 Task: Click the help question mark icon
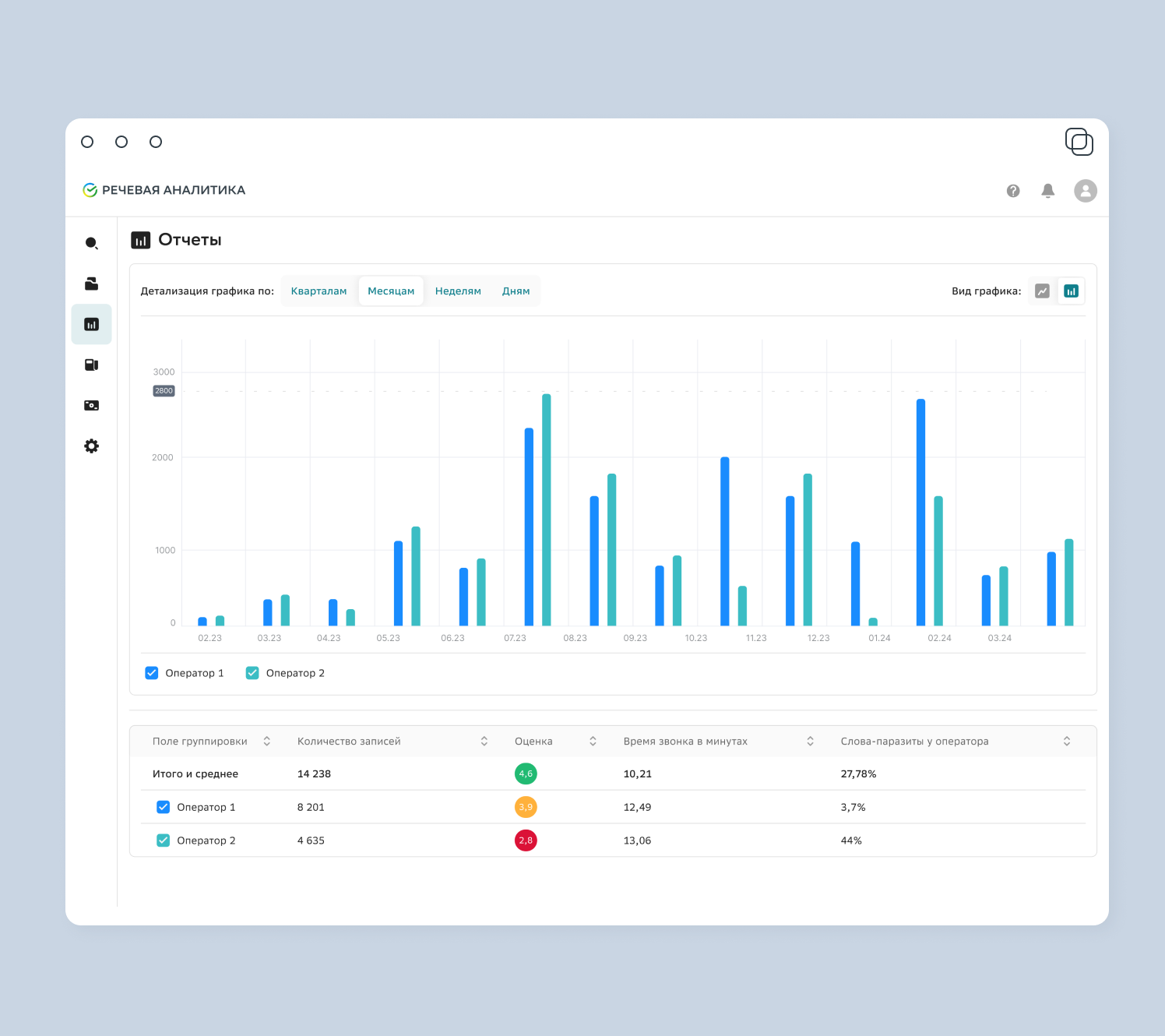[1013, 191]
